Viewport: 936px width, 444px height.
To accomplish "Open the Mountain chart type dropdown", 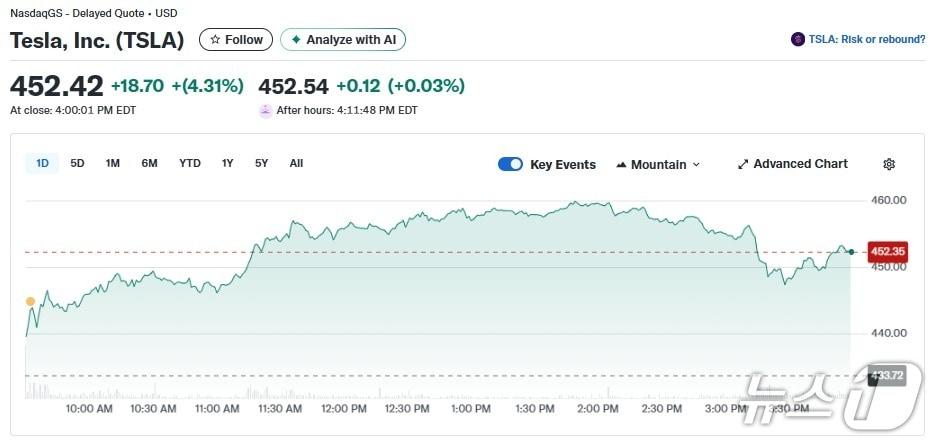I will 658,165.
